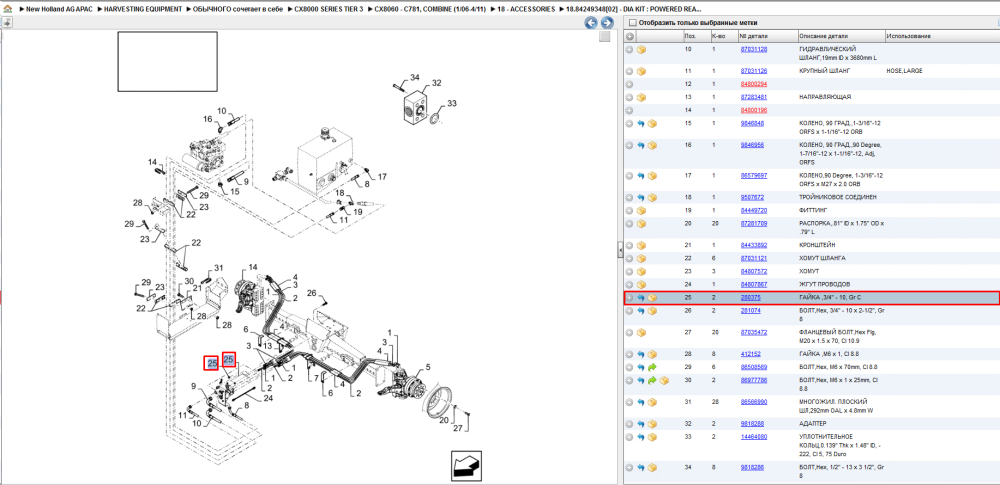
Task: Click the large arrow orientation icon below the diagram
Action: [466, 466]
